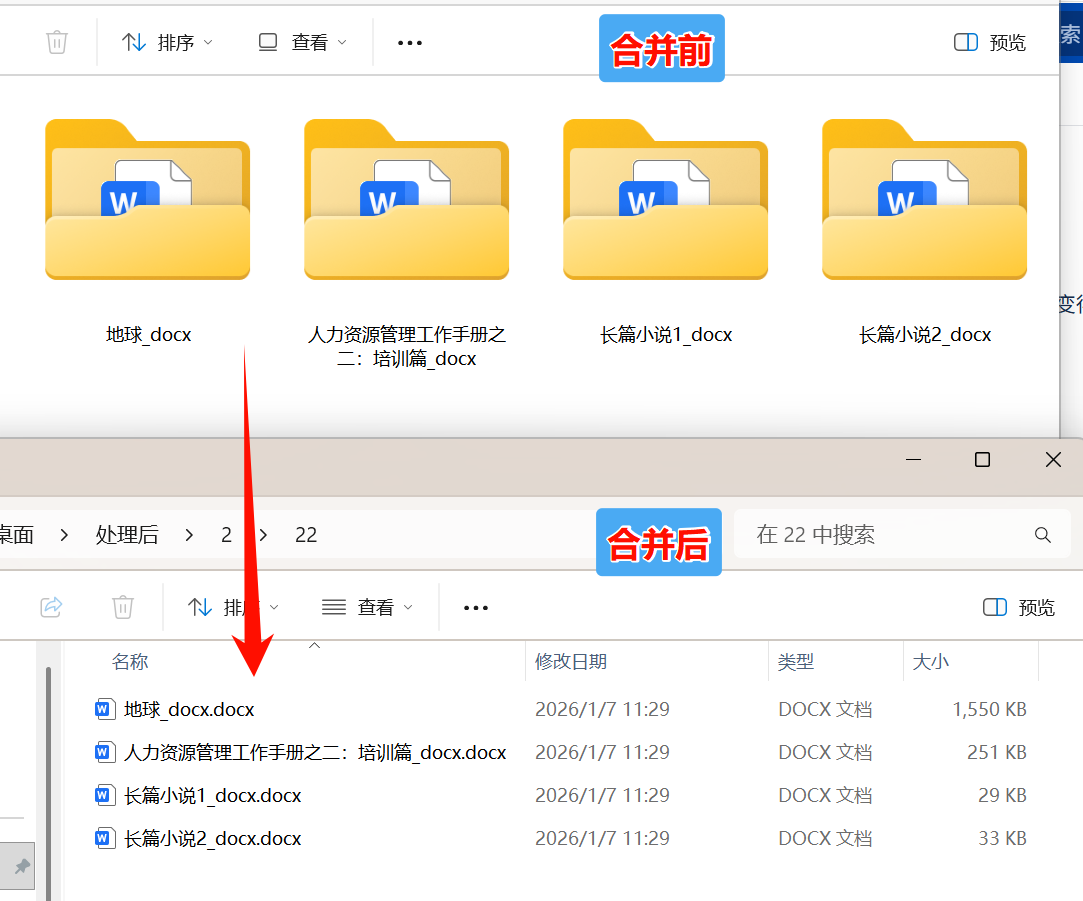Delete selected item using the trash icon
The image size is (1083, 901).
click(57, 42)
